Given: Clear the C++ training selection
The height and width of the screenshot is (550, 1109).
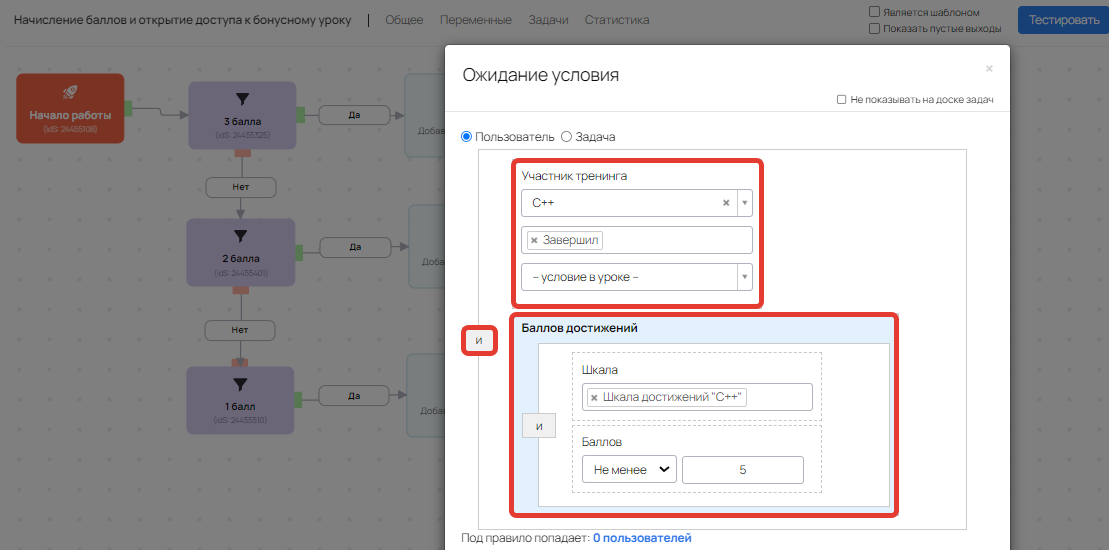Looking at the screenshot, I should (x=726, y=203).
